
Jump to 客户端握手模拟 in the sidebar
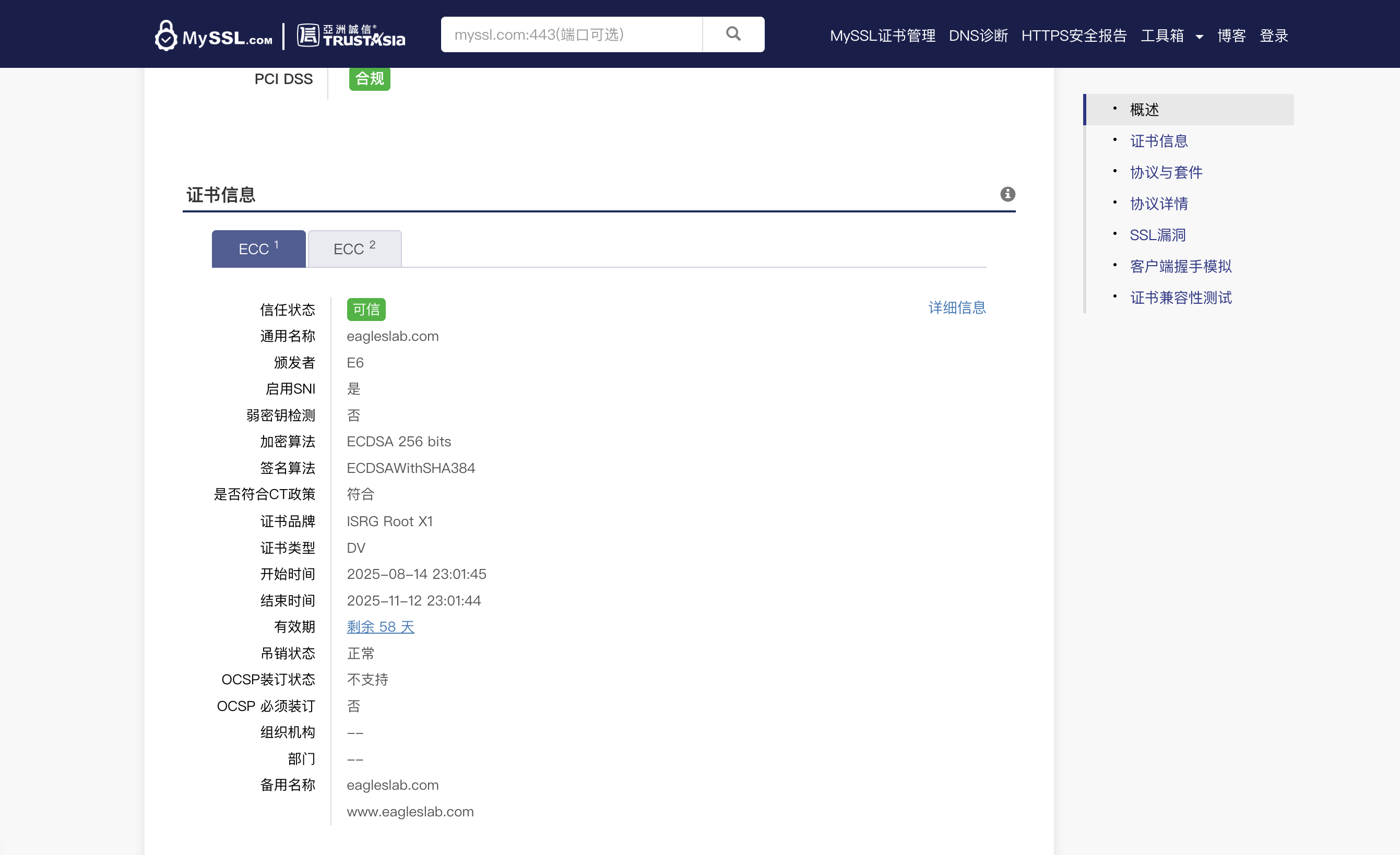[1180, 266]
